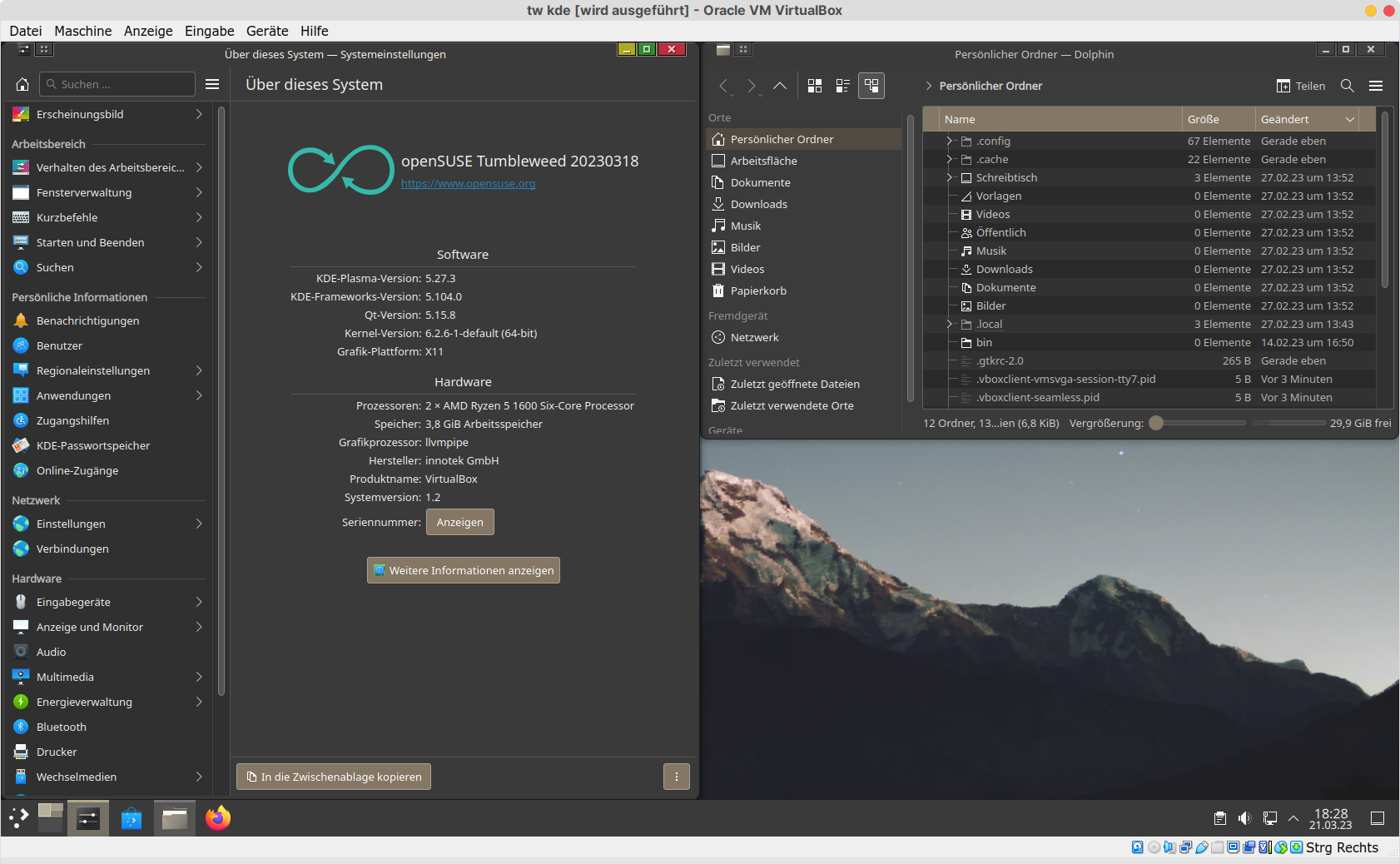The height and width of the screenshot is (864, 1400).
Task: Open System Settings hamburger menu
Action: (x=212, y=84)
